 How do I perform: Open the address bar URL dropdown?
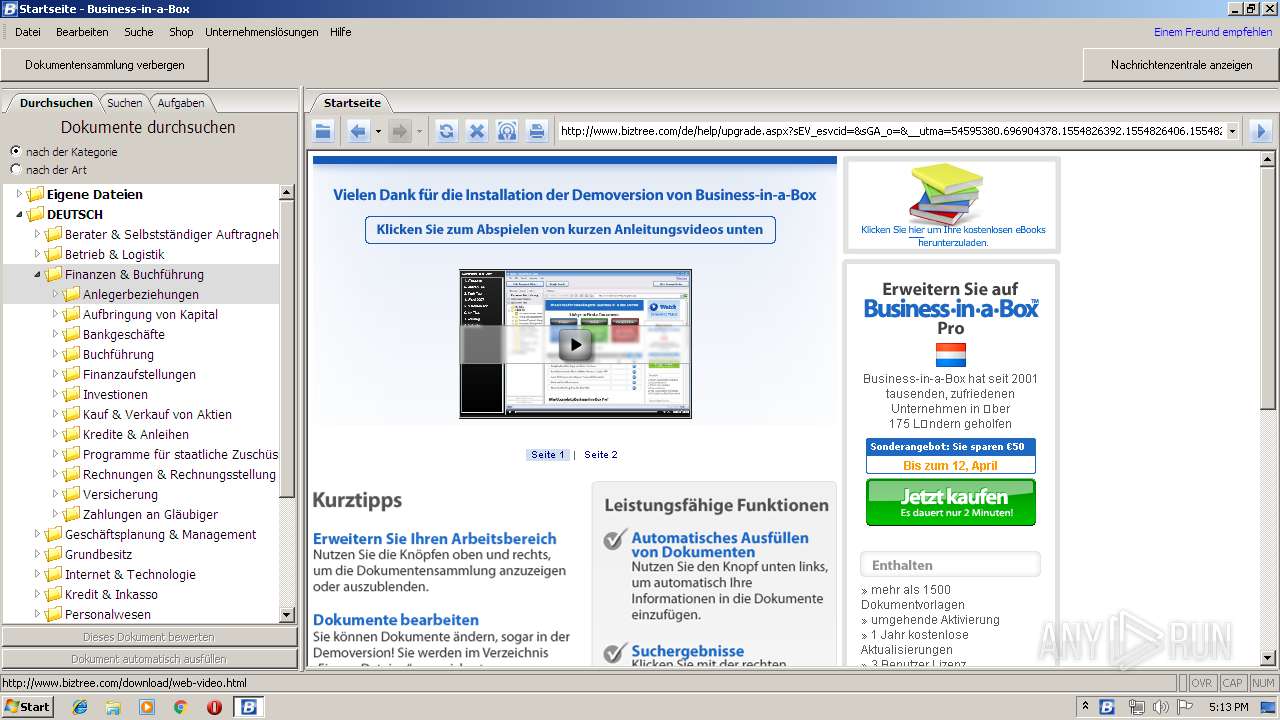[1232, 131]
